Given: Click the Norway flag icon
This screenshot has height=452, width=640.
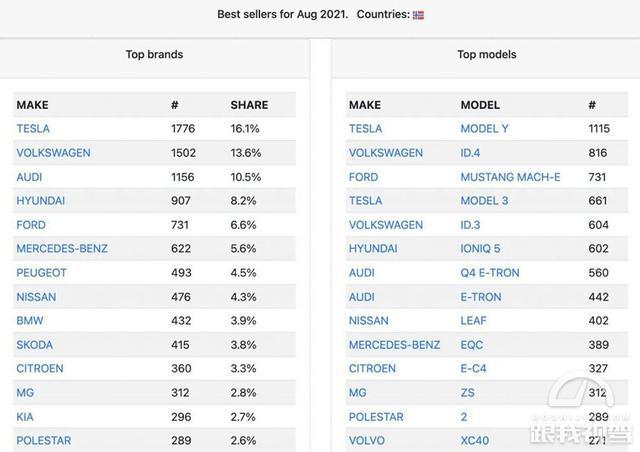Looking at the screenshot, I should click(419, 15).
